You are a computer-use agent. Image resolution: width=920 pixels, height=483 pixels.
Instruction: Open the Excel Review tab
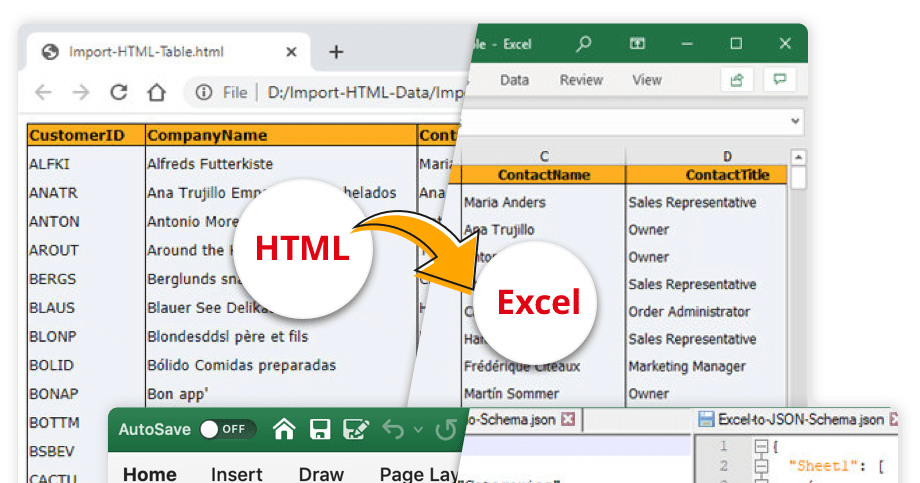581,80
